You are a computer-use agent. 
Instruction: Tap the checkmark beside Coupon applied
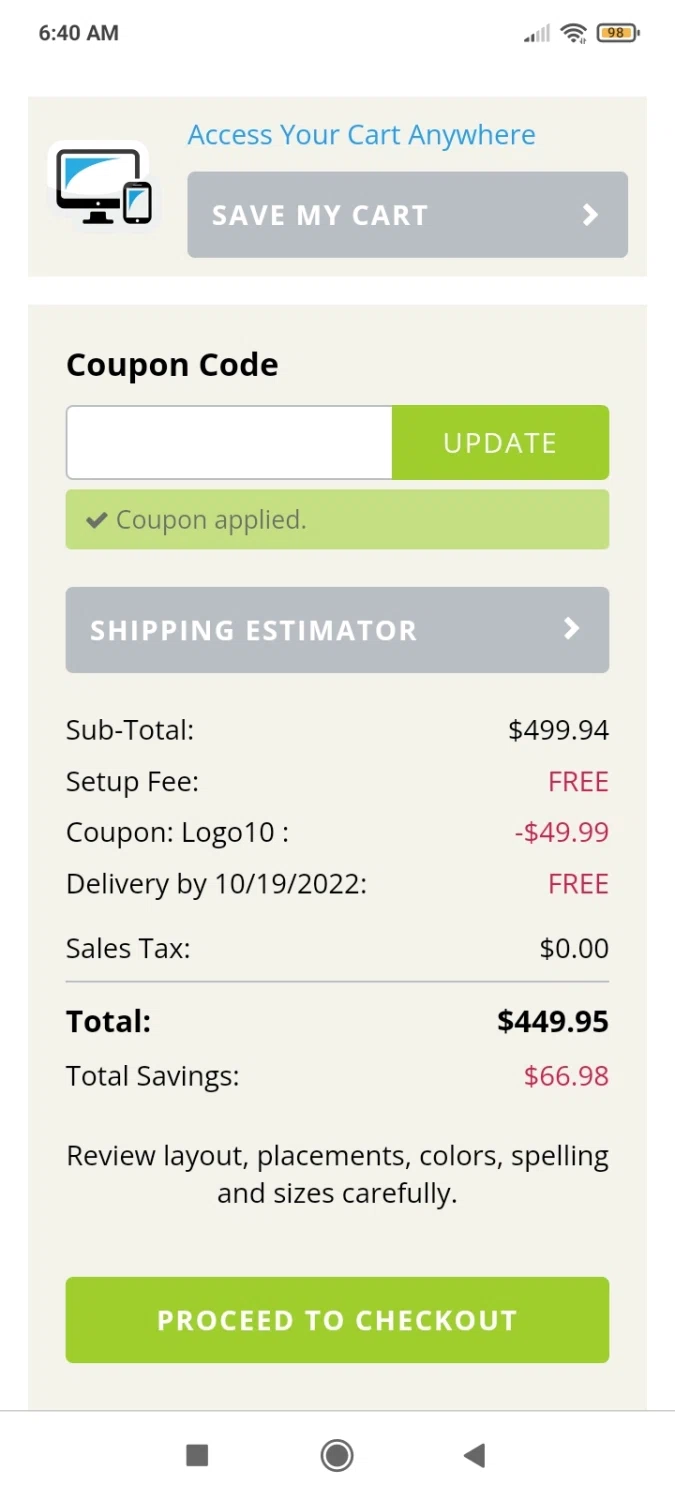[x=96, y=520]
